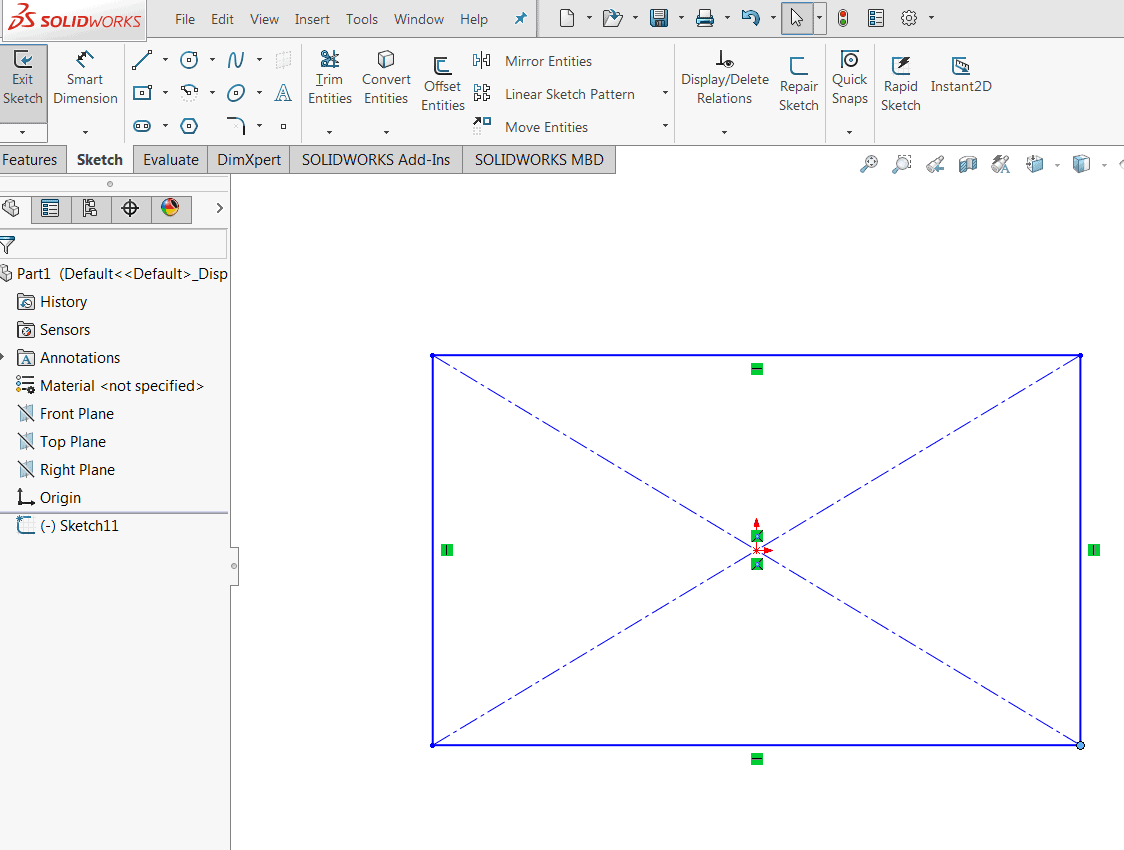Select the Sketch Fillet tool

point(236,126)
